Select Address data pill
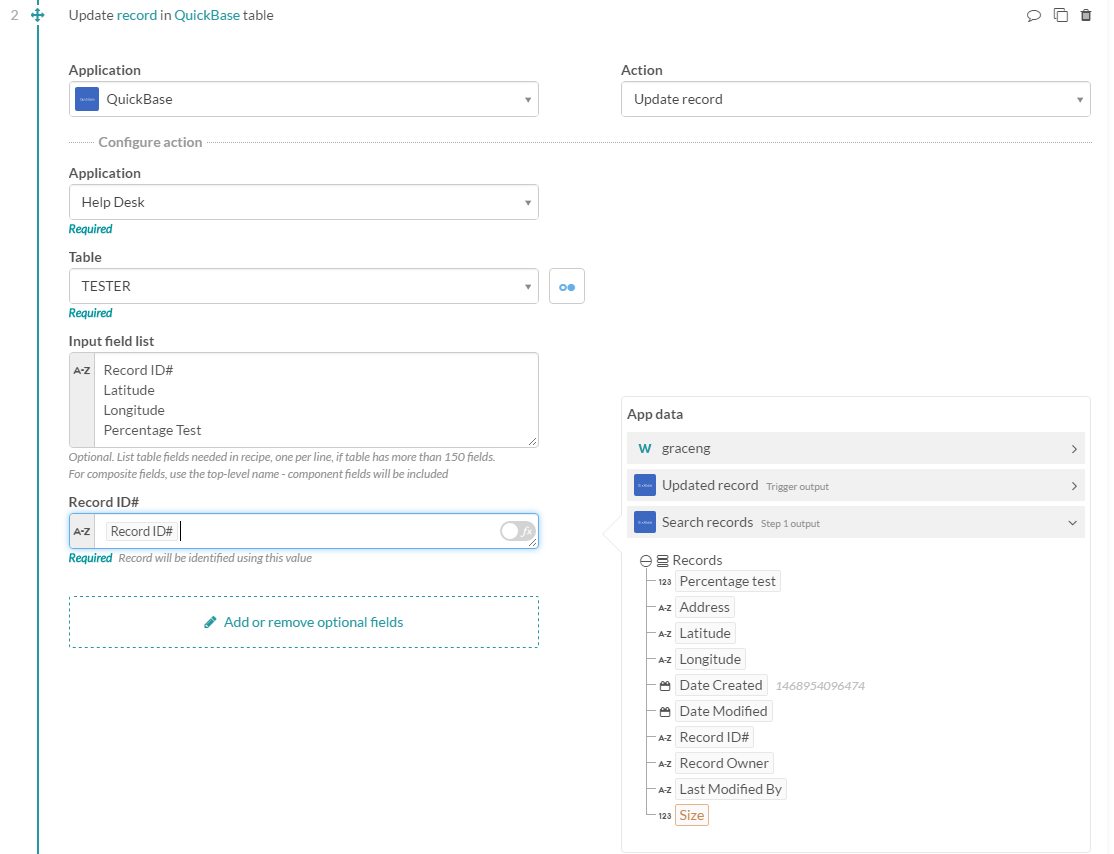This screenshot has width=1114, height=854. coord(704,607)
